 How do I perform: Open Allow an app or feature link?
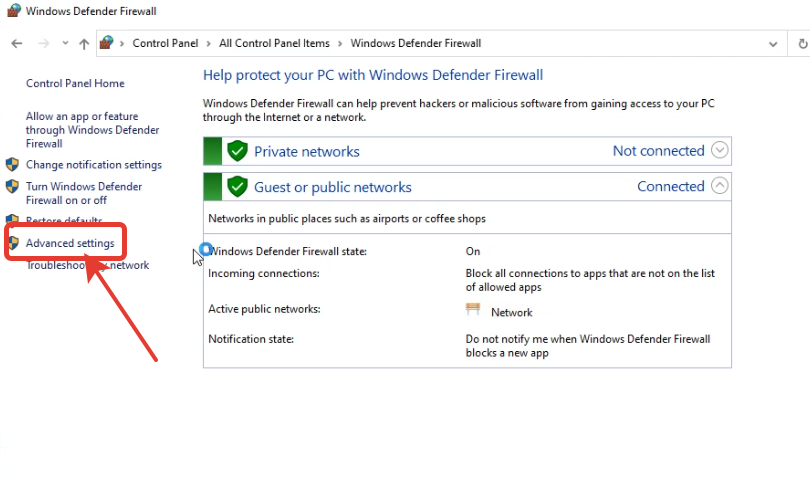(92, 130)
